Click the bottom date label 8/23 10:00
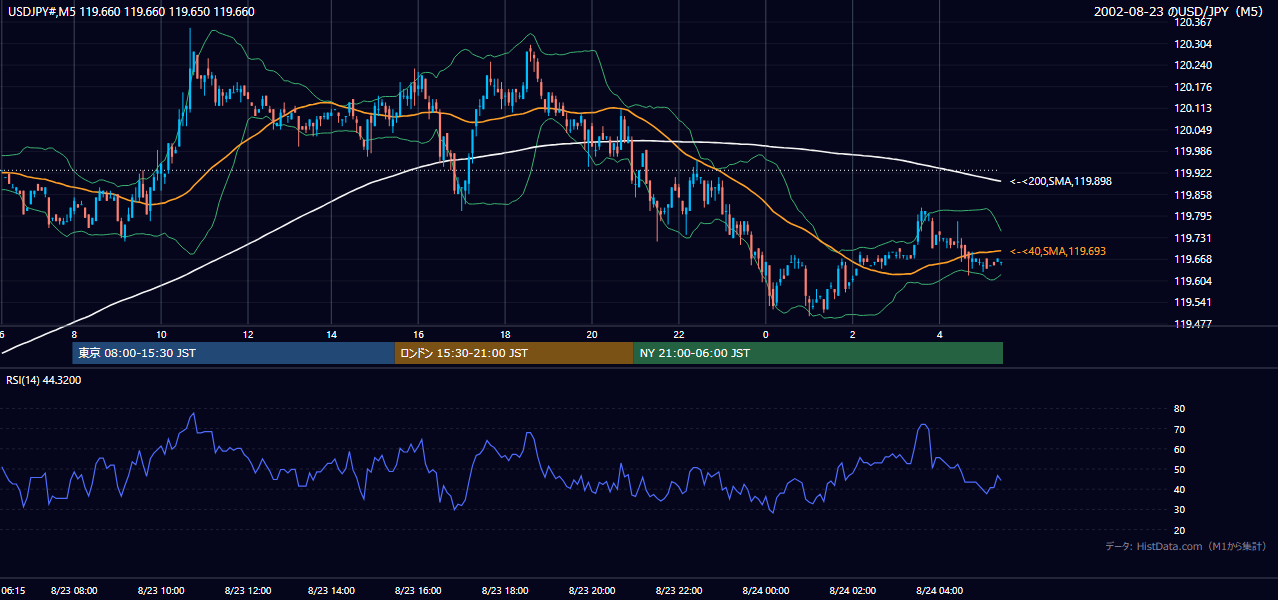Image resolution: width=1278 pixels, height=600 pixels. tap(161, 591)
